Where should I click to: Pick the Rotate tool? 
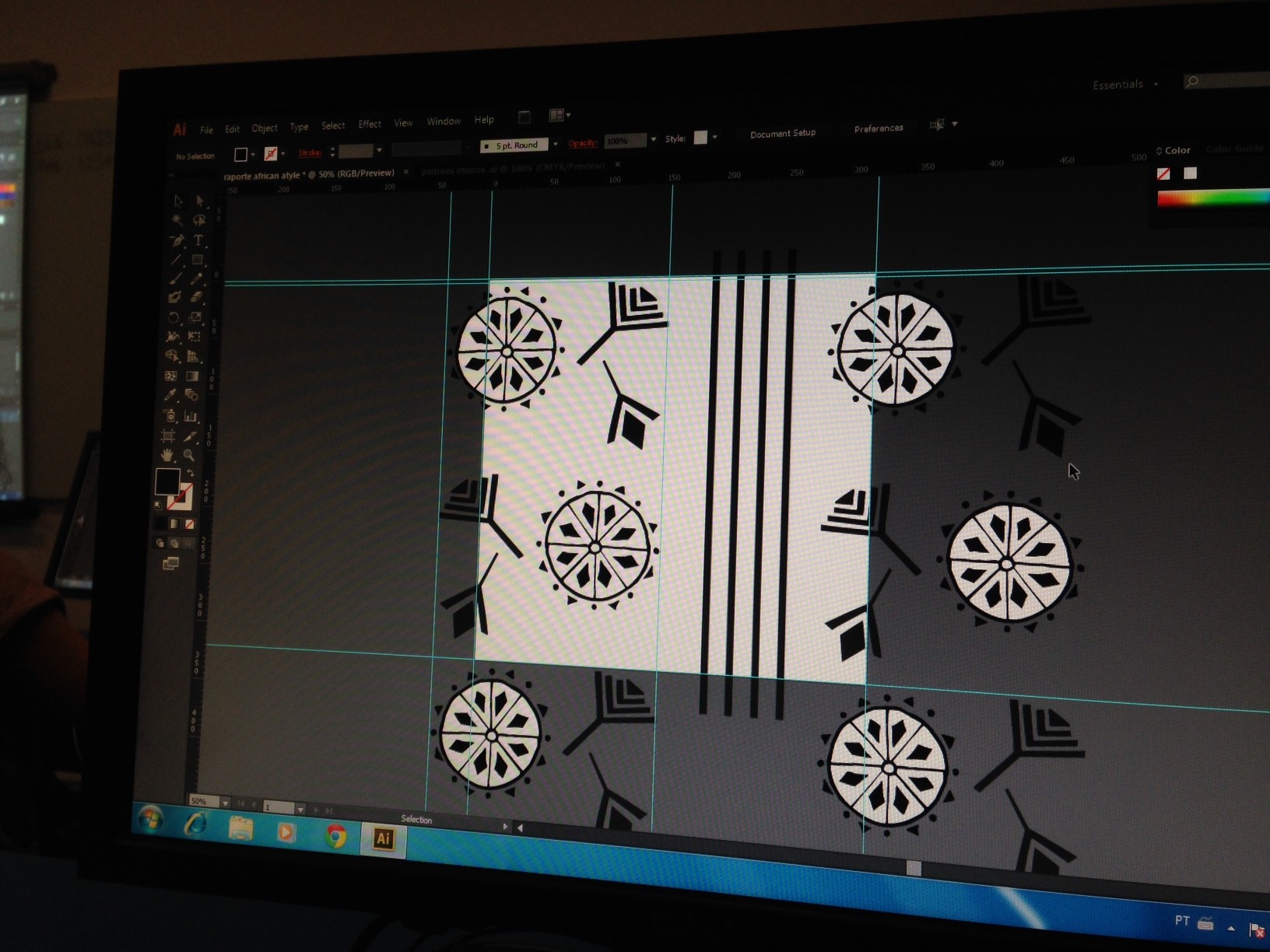pos(174,317)
